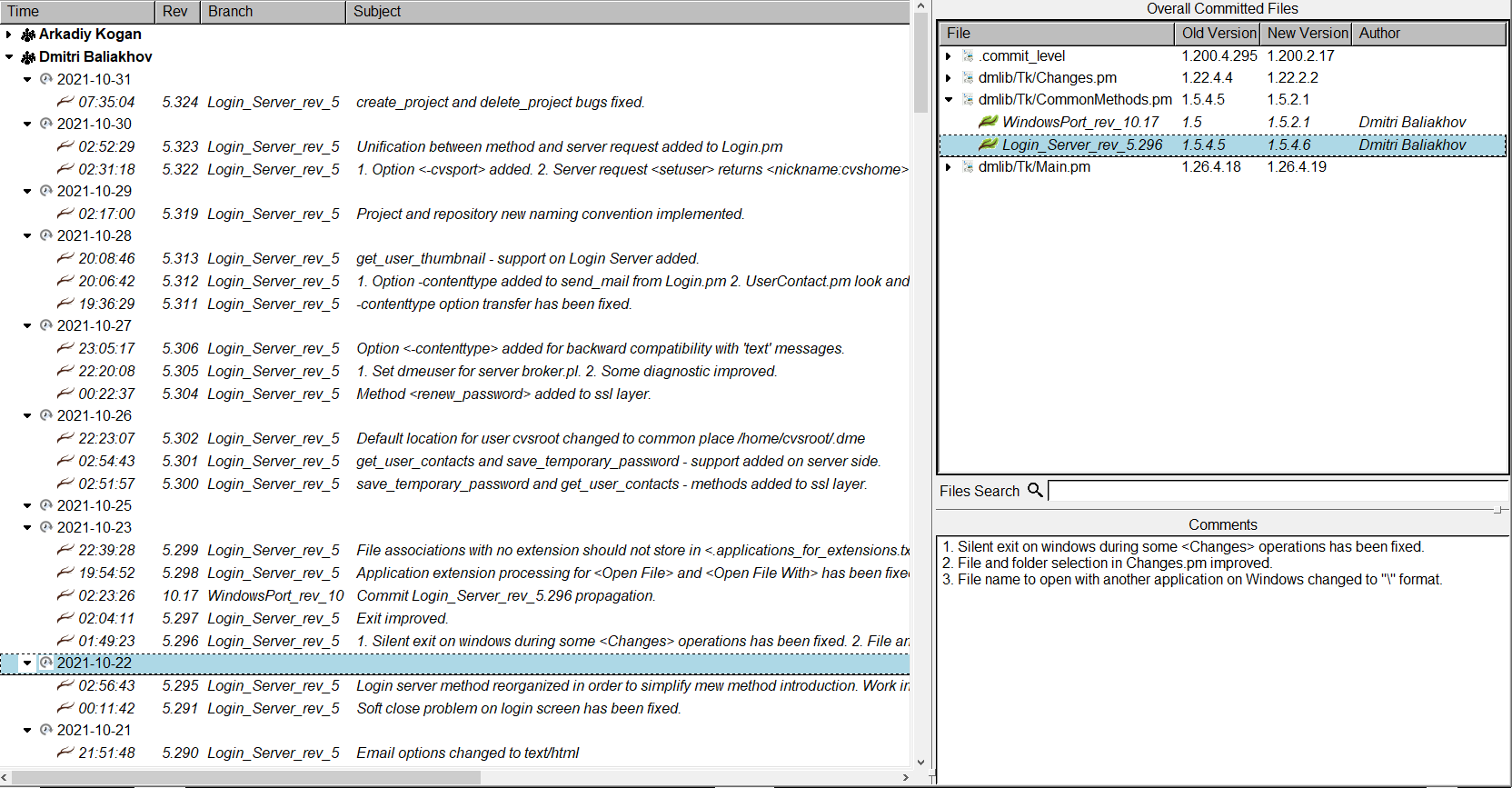Click the leaf icon for WindowsPort_rev_10.17

(x=988, y=122)
